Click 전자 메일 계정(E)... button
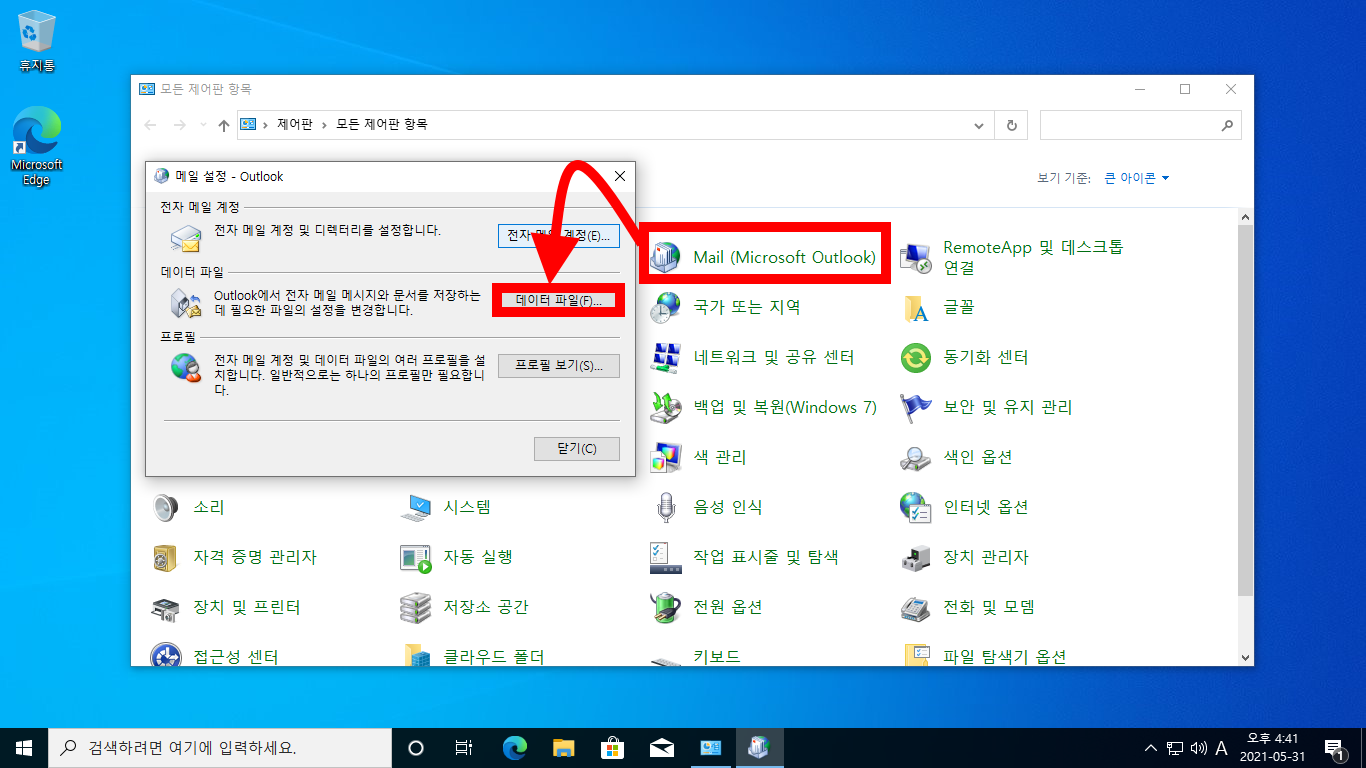This screenshot has width=1366, height=768. pyautogui.click(x=559, y=236)
